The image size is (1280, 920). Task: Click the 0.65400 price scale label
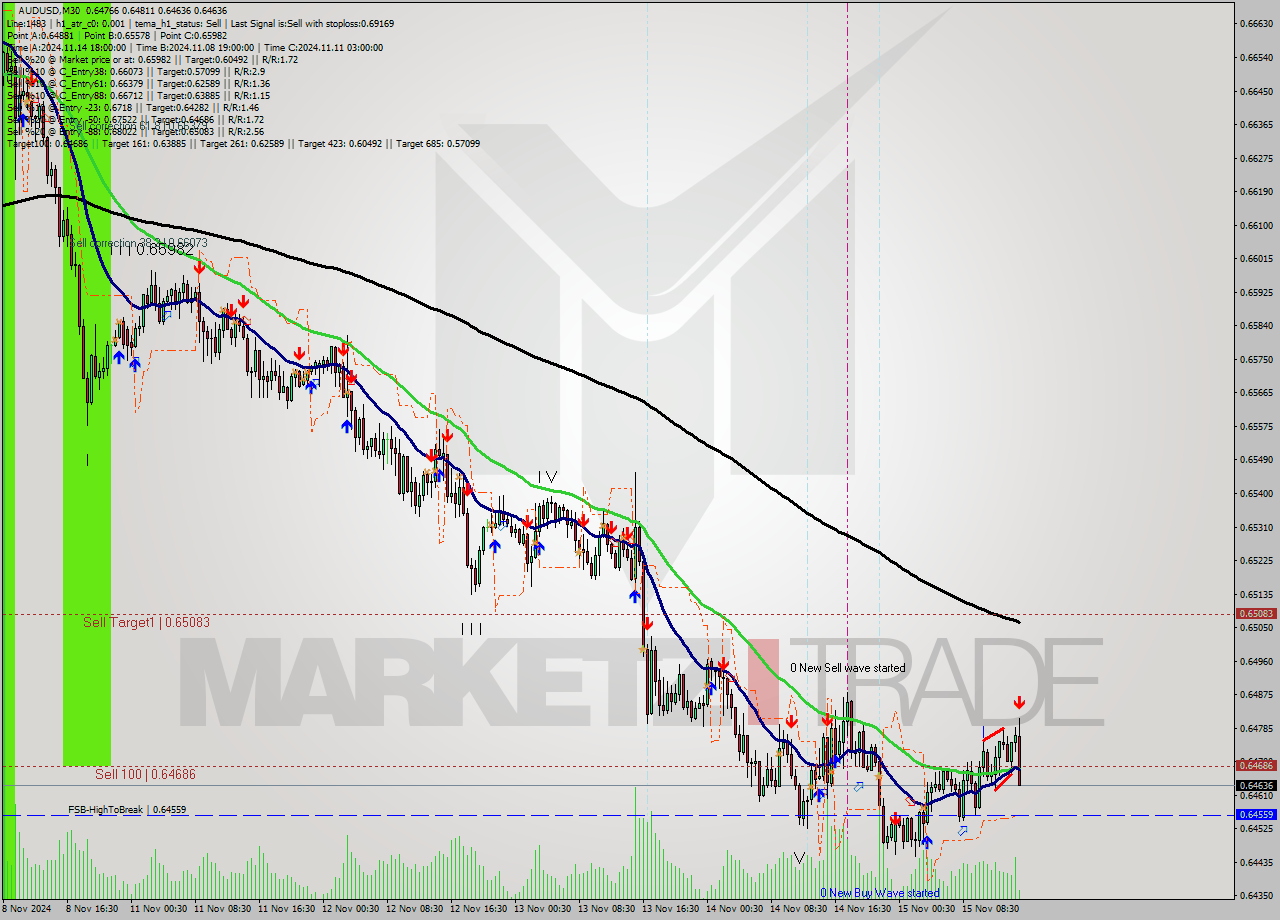1255,493
